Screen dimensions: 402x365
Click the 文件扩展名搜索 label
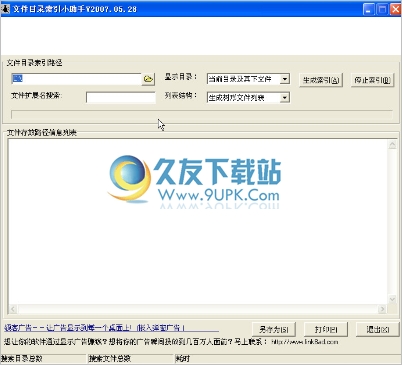(x=37, y=96)
